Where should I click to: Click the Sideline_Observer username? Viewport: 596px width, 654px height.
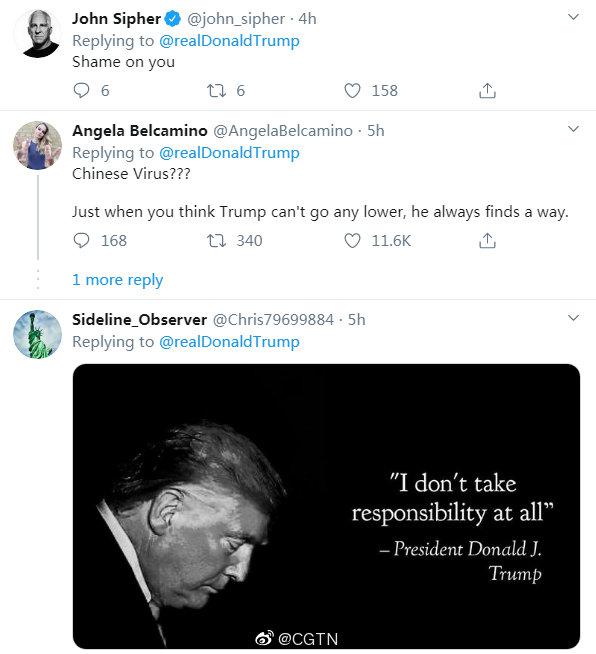pyautogui.click(x=139, y=319)
